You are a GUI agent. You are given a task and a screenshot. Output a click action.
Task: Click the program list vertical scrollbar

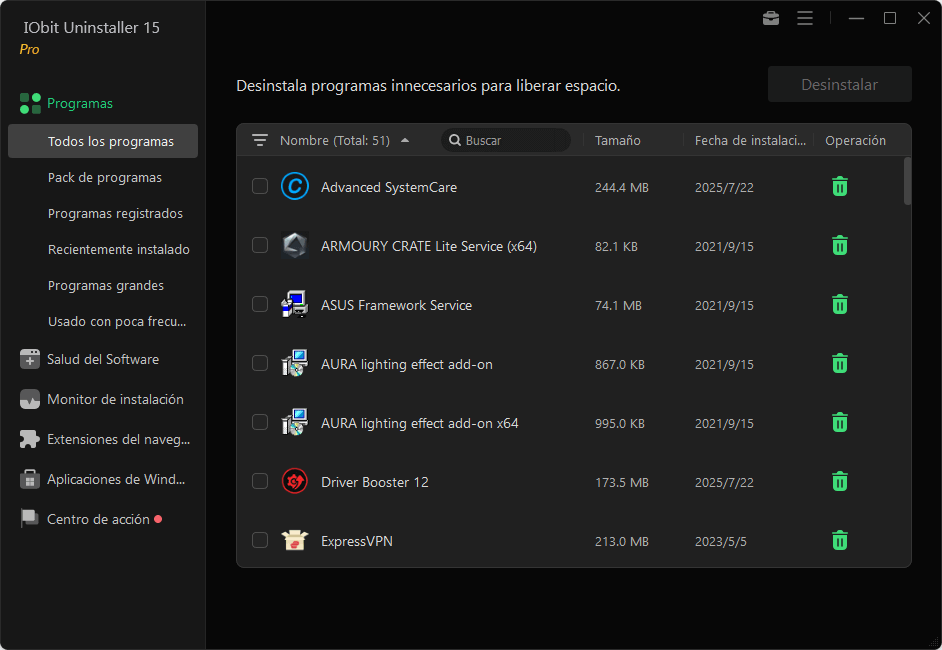click(907, 181)
